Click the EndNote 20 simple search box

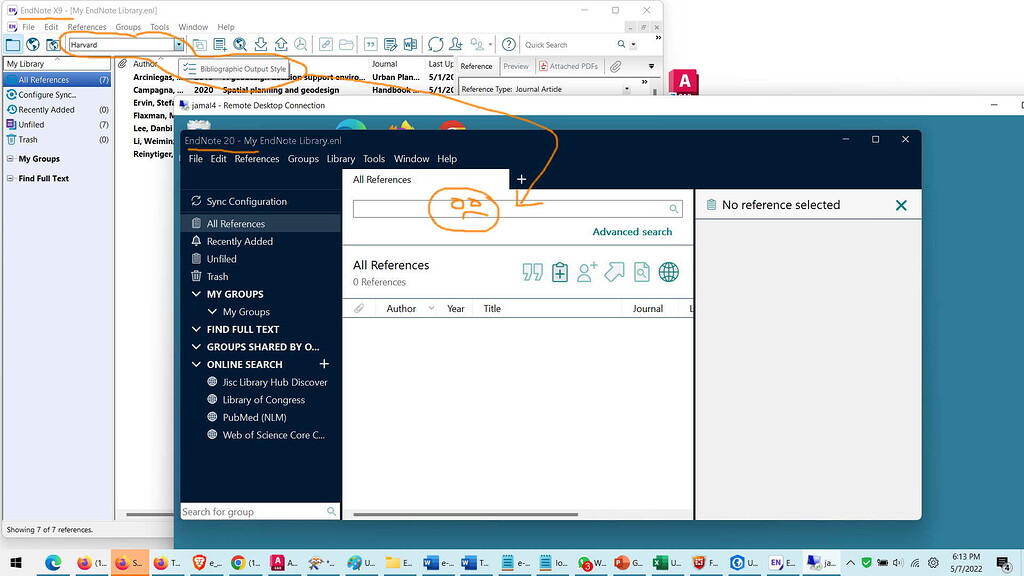coord(518,209)
